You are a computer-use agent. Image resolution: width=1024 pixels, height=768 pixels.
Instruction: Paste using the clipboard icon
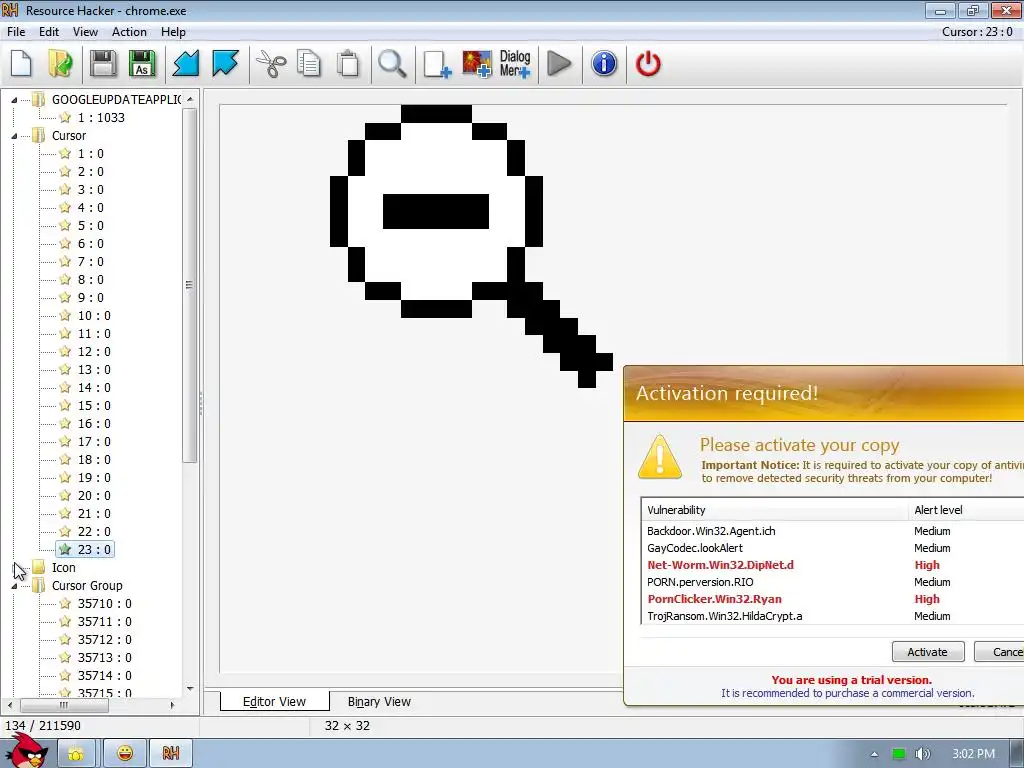(x=348, y=64)
